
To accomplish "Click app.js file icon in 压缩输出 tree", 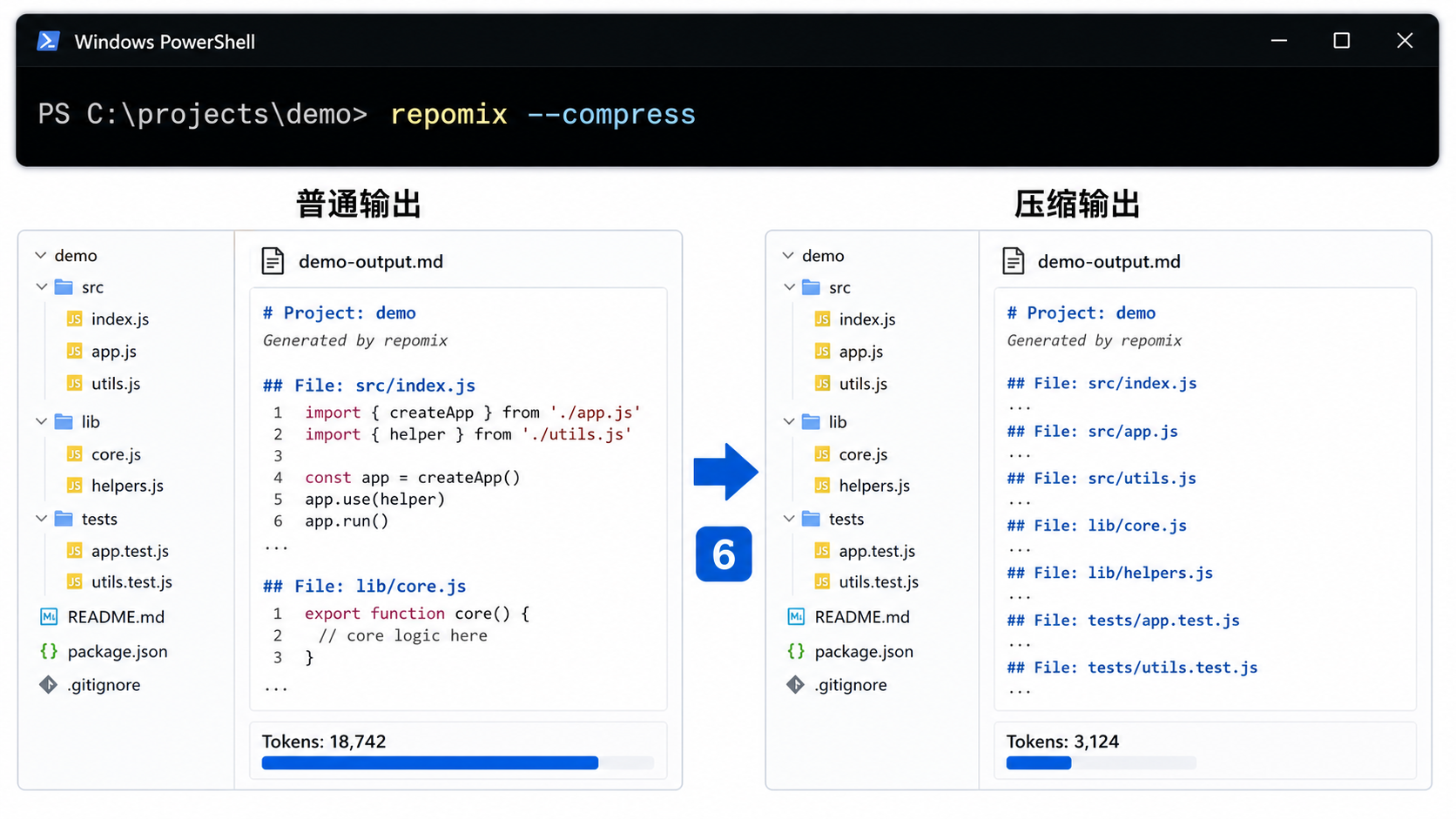I will [x=822, y=352].
